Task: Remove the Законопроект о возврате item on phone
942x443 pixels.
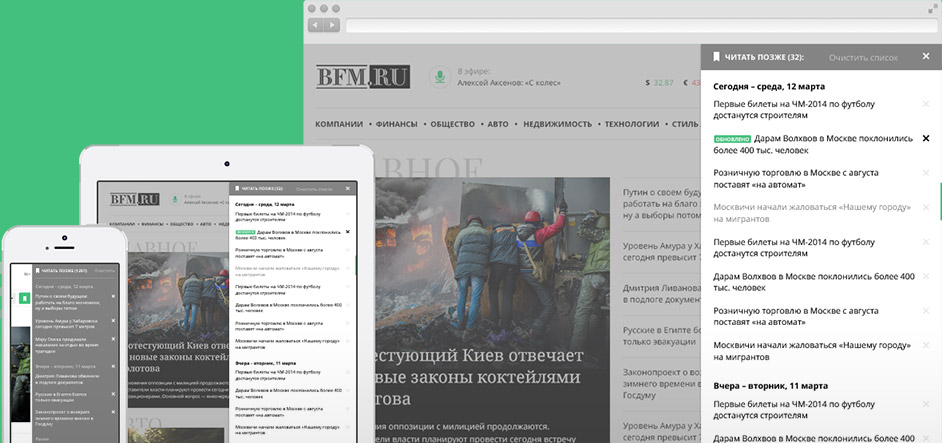Action: tap(113, 412)
